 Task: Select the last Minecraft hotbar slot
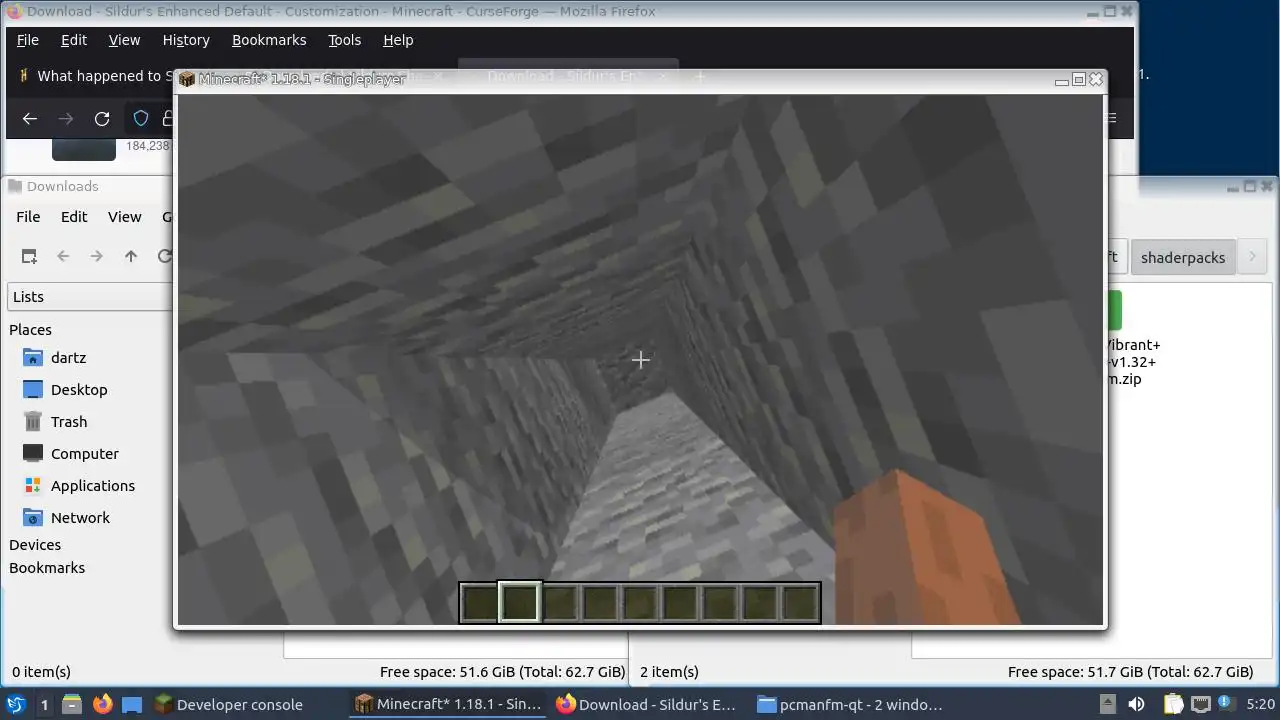pos(800,603)
